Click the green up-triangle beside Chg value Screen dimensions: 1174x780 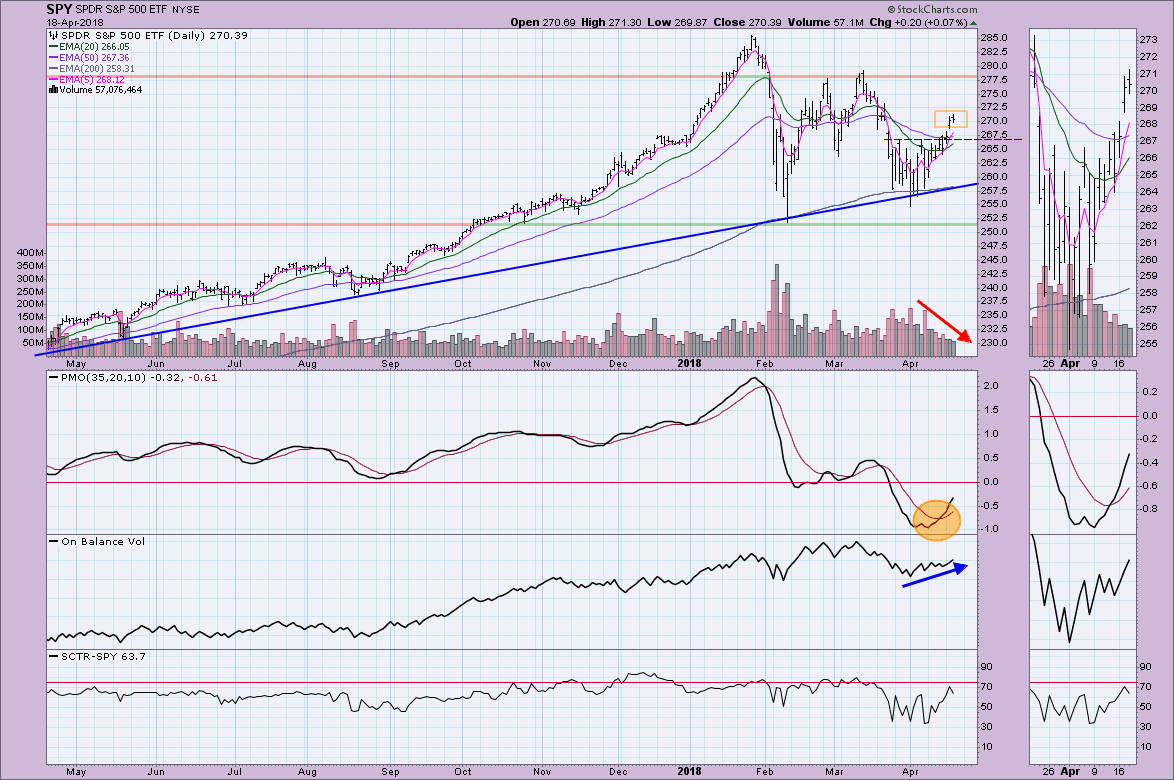pos(974,22)
